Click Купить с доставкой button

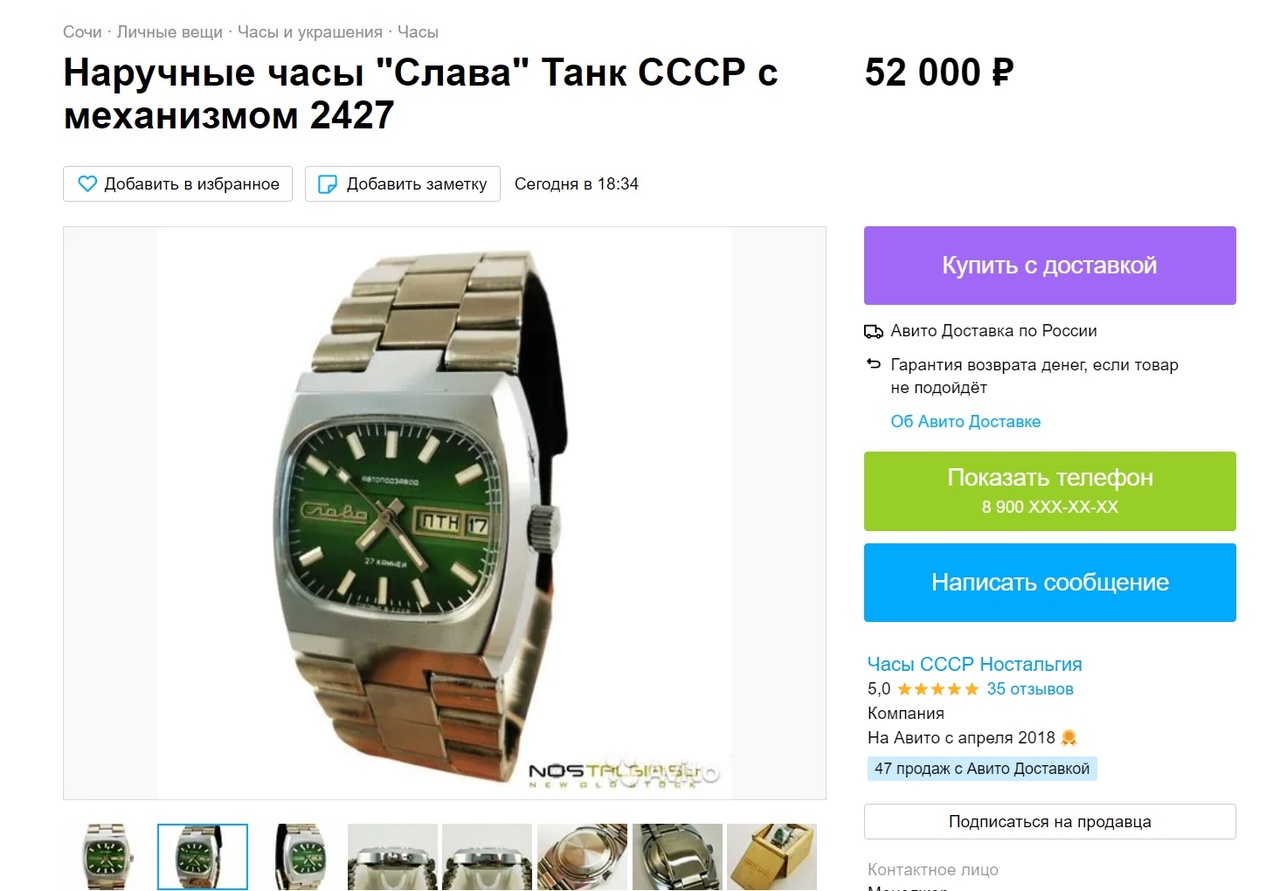coord(1050,265)
